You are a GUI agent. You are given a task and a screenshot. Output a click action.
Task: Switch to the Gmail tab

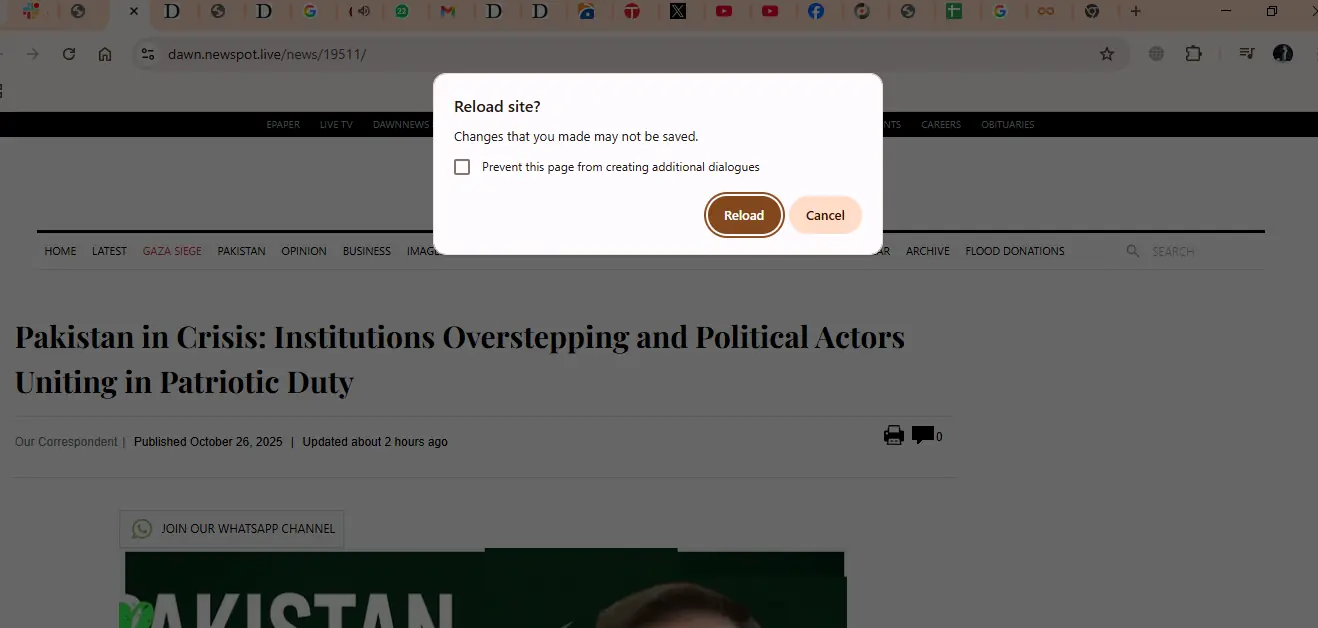pyautogui.click(x=448, y=12)
